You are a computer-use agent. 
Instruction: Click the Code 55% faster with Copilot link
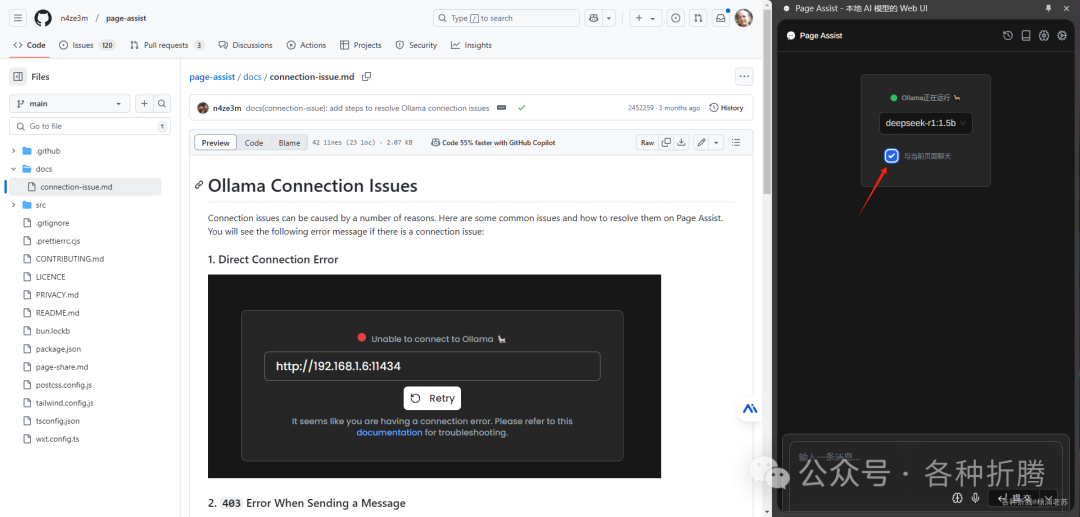tap(493, 143)
